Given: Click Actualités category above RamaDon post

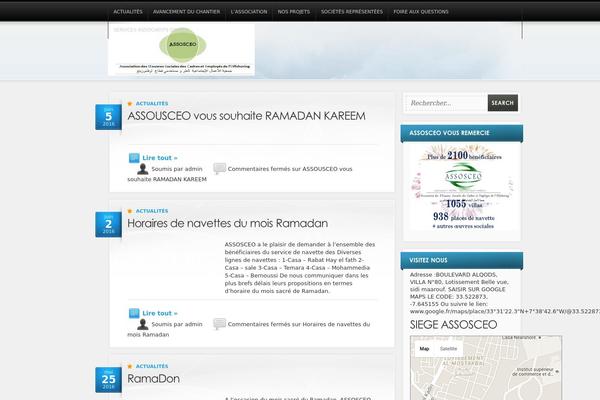Looking at the screenshot, I should (x=152, y=366).
